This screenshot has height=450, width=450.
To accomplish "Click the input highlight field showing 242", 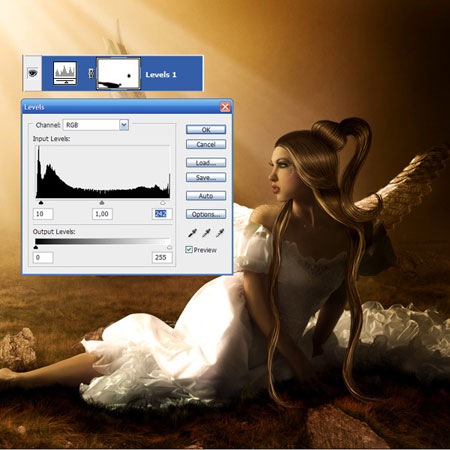I will click(x=162, y=214).
